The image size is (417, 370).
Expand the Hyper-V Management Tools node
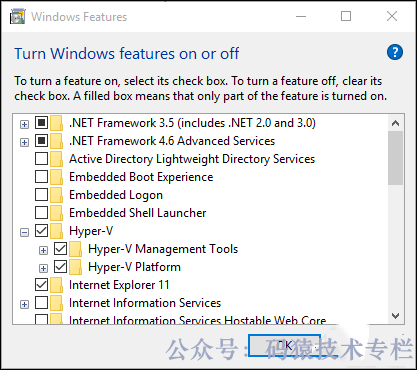tap(43, 250)
